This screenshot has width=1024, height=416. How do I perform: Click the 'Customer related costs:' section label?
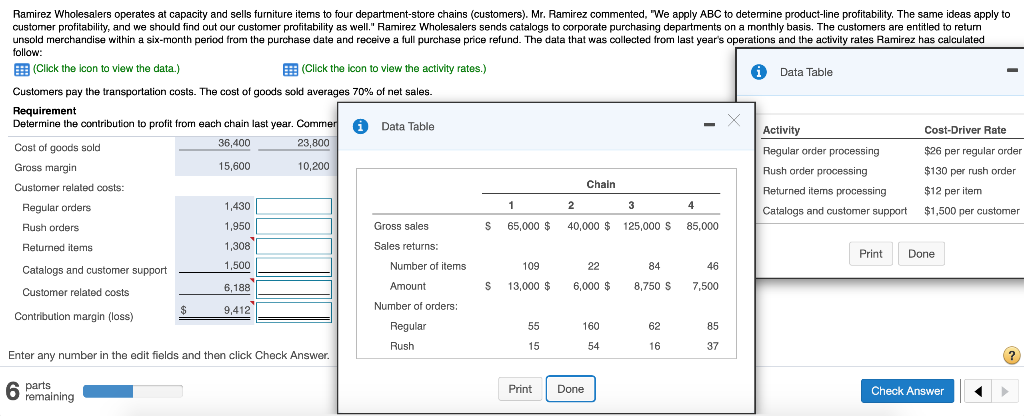coord(69,187)
